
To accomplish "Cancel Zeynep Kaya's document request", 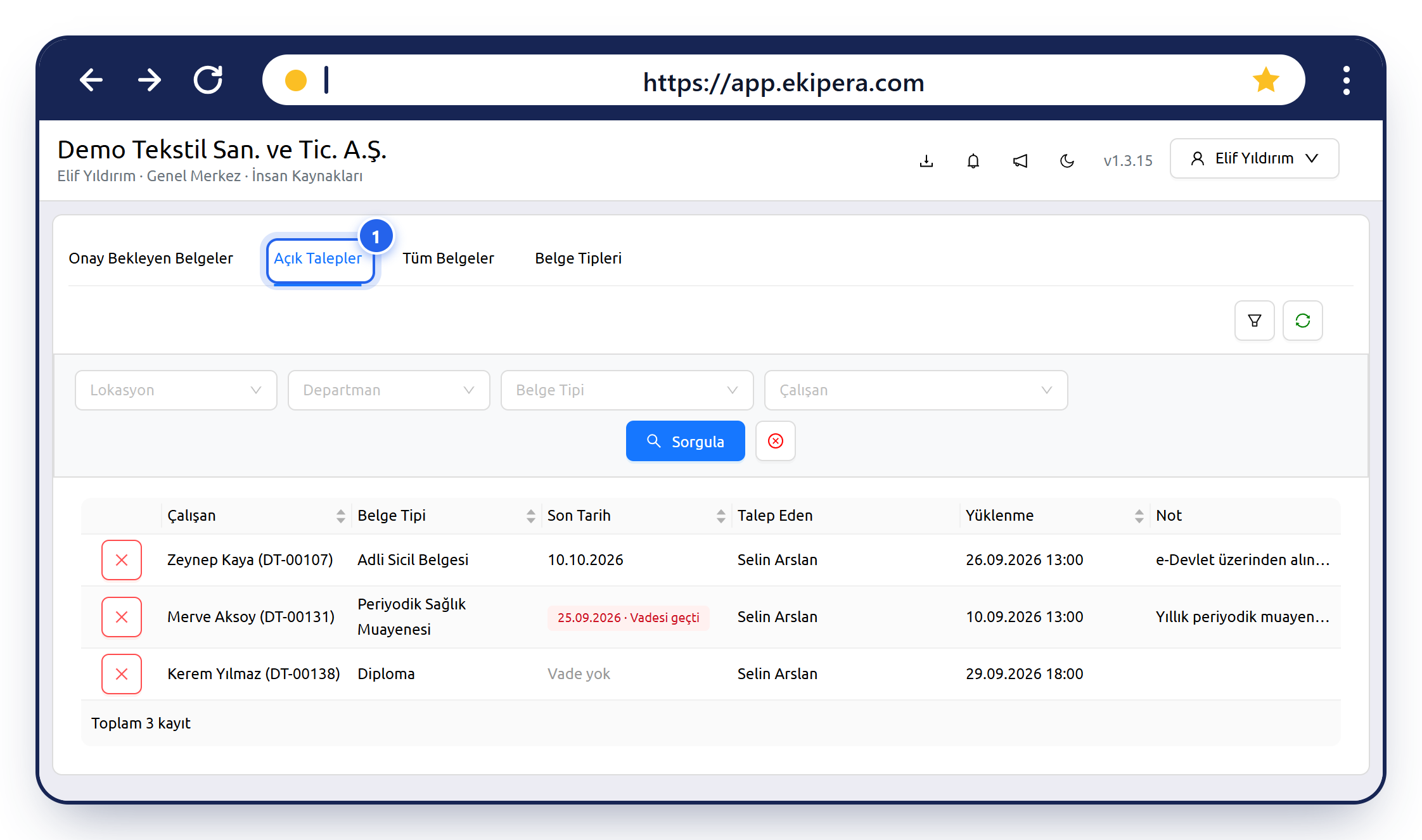I will [122, 560].
